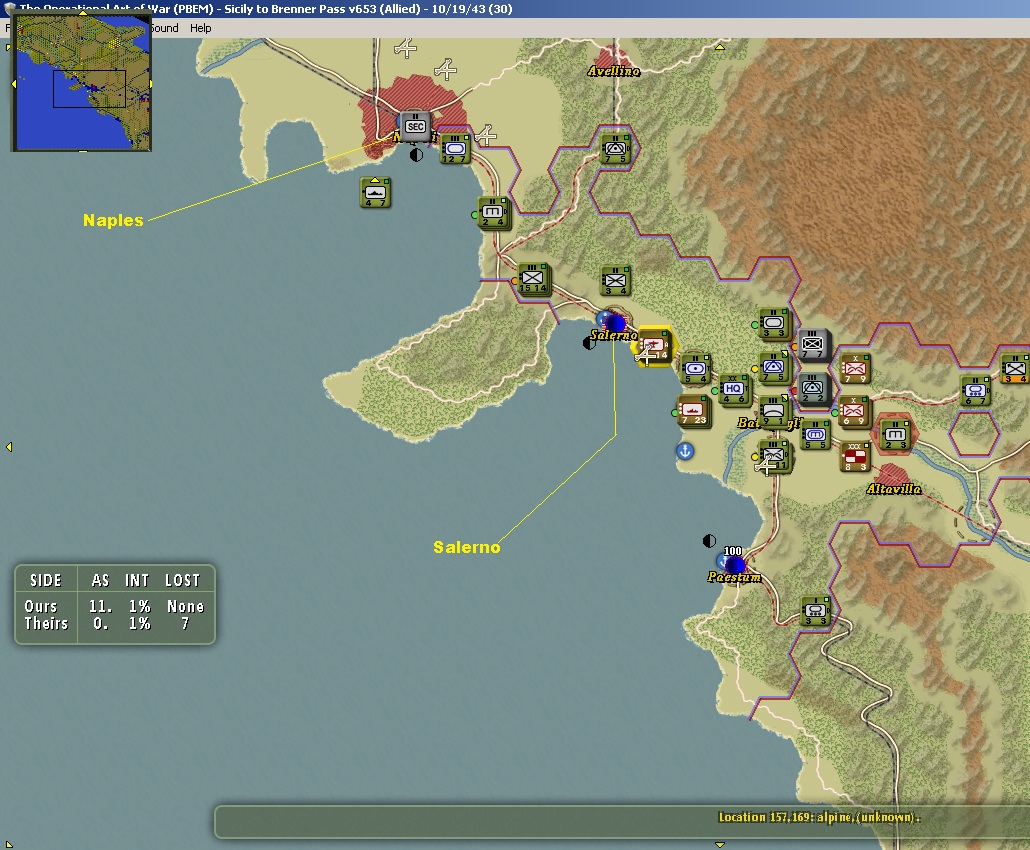Select the blue unit rated 6-7 at right
The image size is (1030, 850).
point(975,391)
